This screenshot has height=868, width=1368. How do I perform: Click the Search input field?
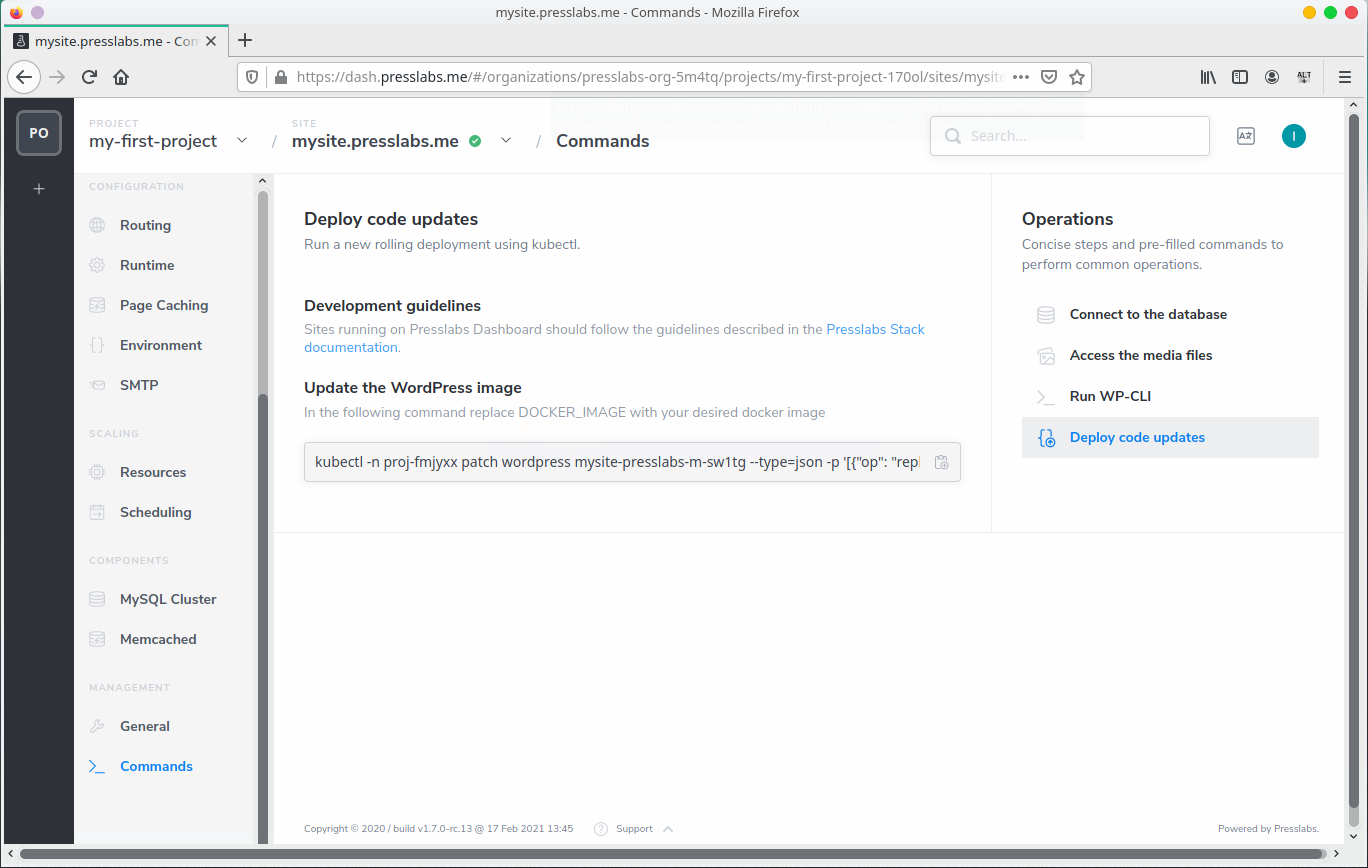click(1070, 136)
